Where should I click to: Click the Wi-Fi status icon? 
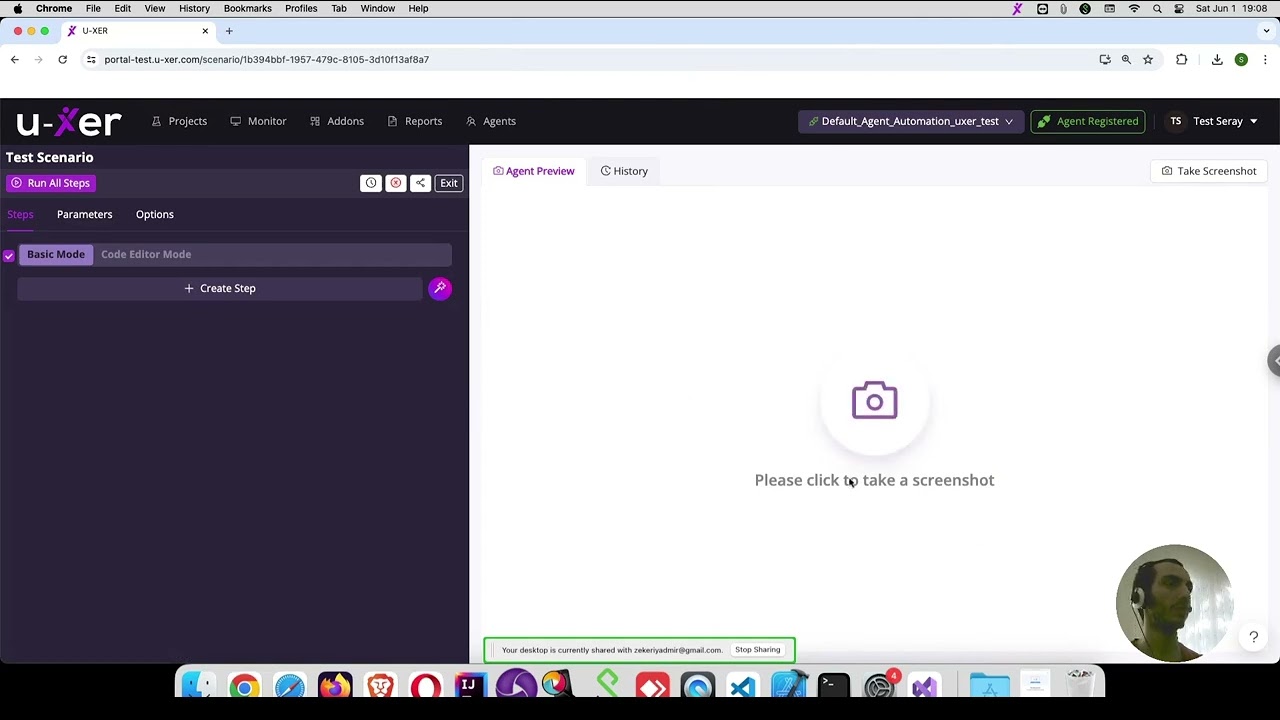point(1134,9)
